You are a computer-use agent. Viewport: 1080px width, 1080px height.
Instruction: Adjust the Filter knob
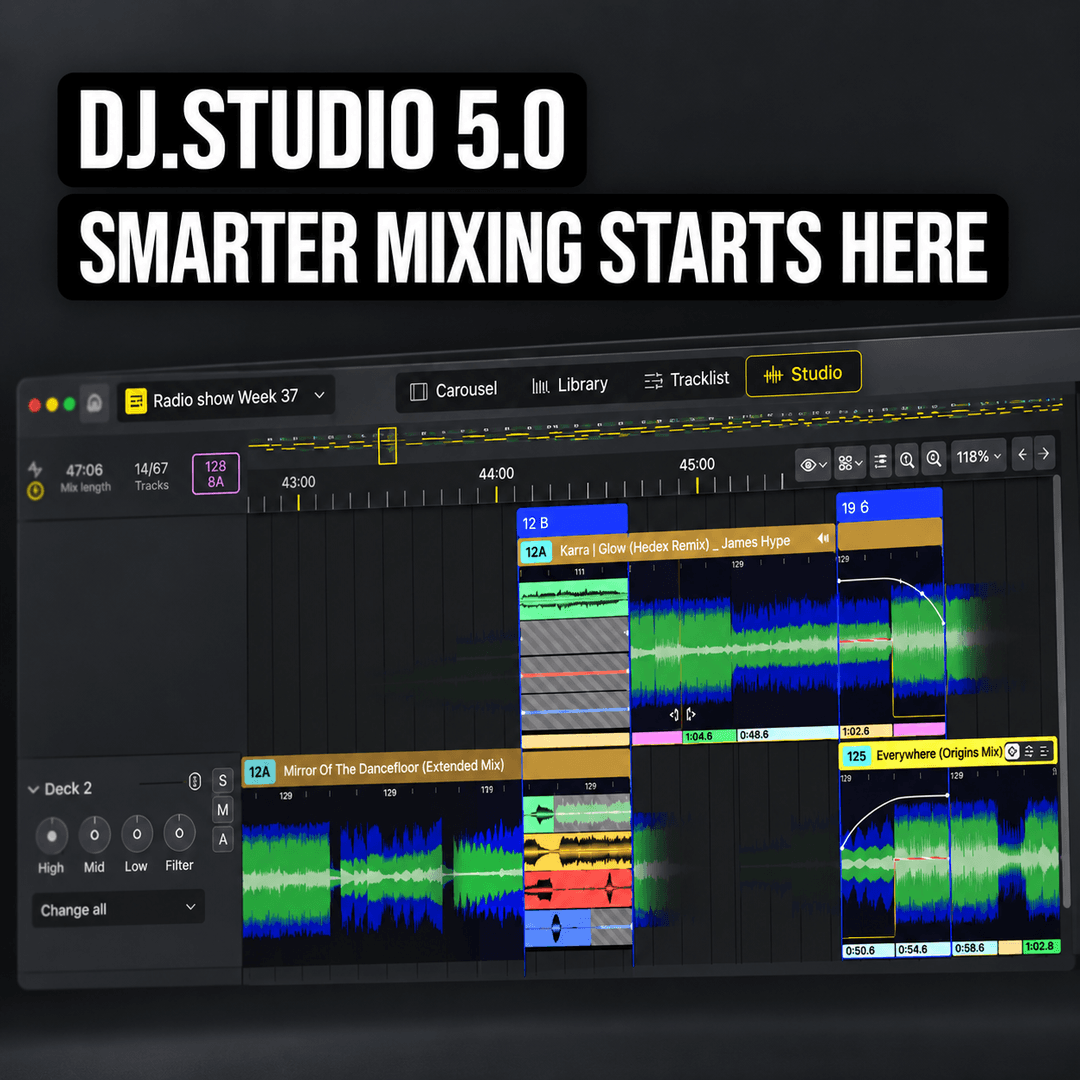180,832
